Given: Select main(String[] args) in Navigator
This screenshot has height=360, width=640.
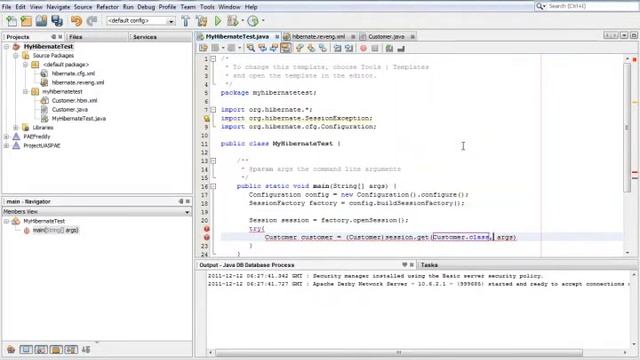Looking at the screenshot, I should pyautogui.click(x=56, y=230).
